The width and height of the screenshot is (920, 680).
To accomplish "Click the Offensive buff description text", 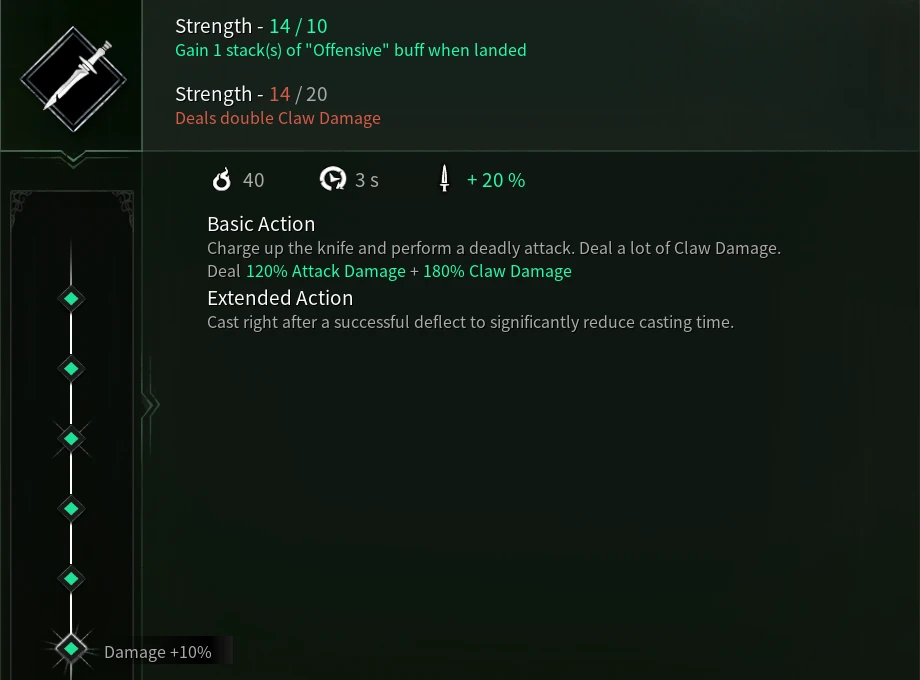I will click(350, 50).
